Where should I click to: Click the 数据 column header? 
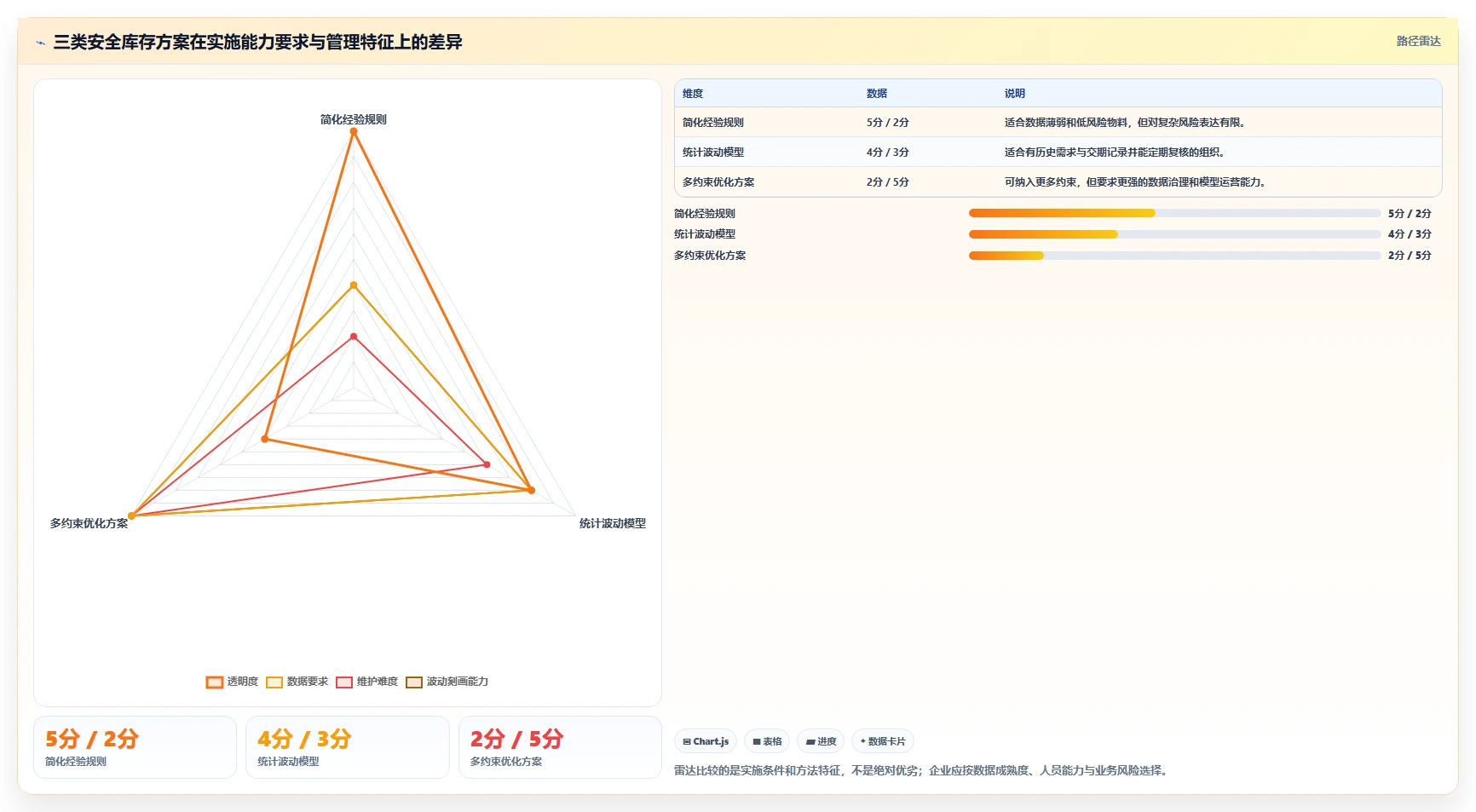pos(877,94)
